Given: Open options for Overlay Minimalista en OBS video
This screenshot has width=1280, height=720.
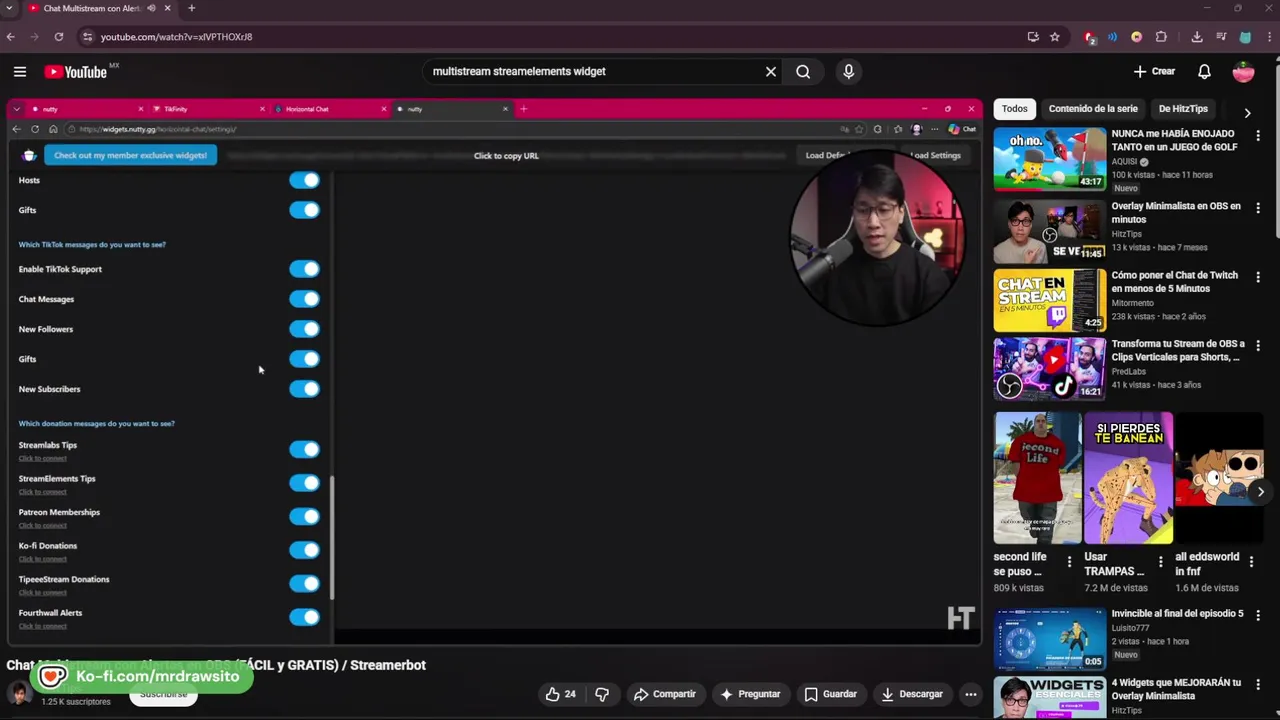Looking at the screenshot, I should pos(1258,208).
